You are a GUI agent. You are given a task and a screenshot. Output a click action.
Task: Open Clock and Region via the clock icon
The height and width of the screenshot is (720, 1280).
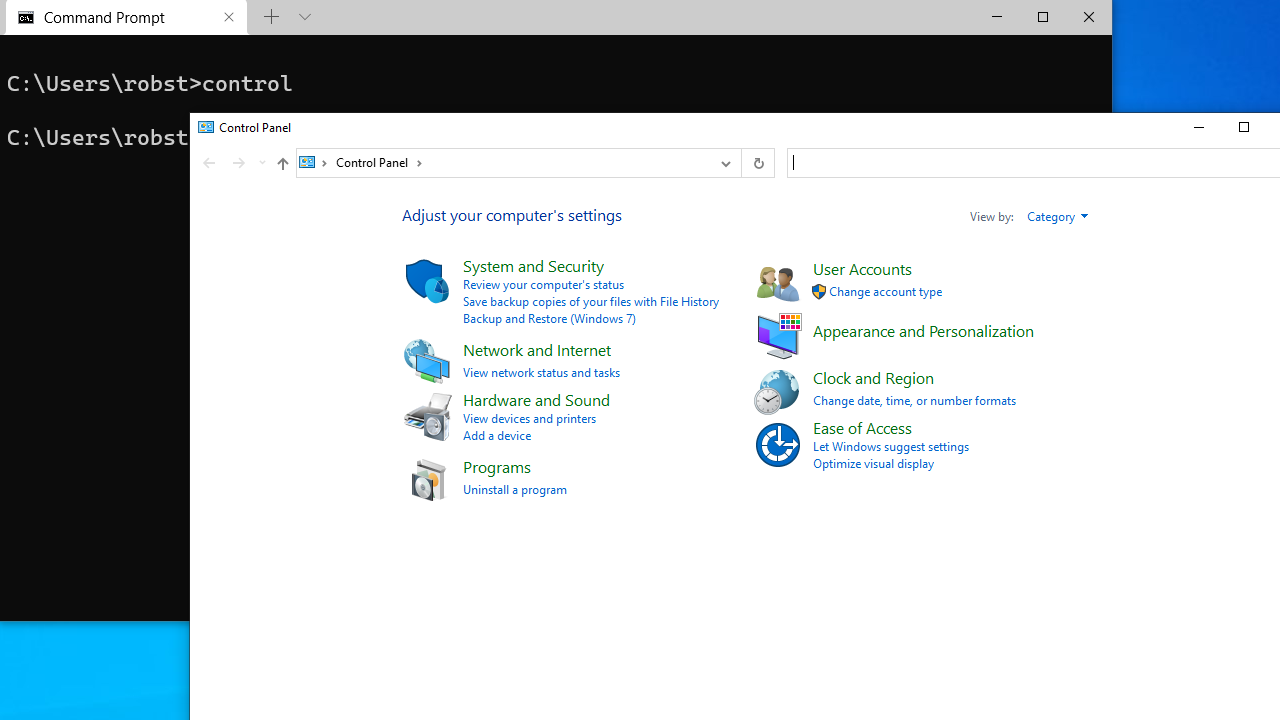click(x=778, y=391)
